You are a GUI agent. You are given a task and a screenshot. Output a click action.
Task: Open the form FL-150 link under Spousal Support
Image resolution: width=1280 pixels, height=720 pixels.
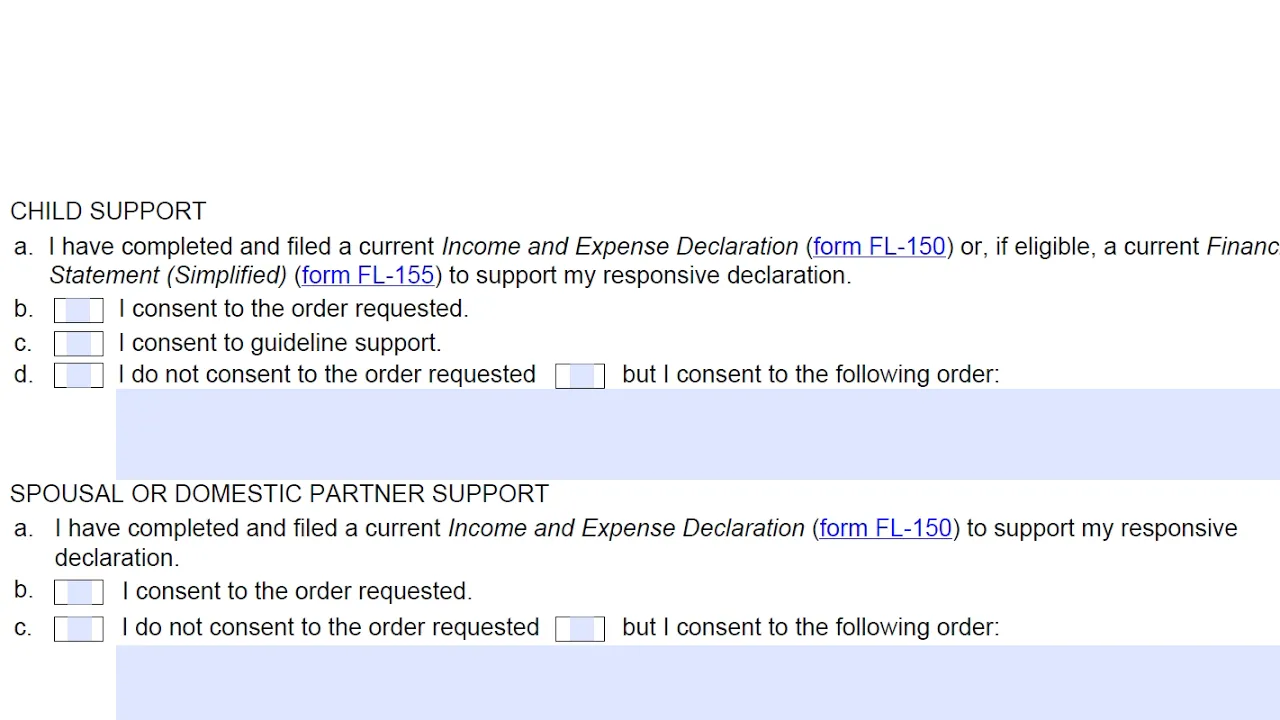point(885,528)
